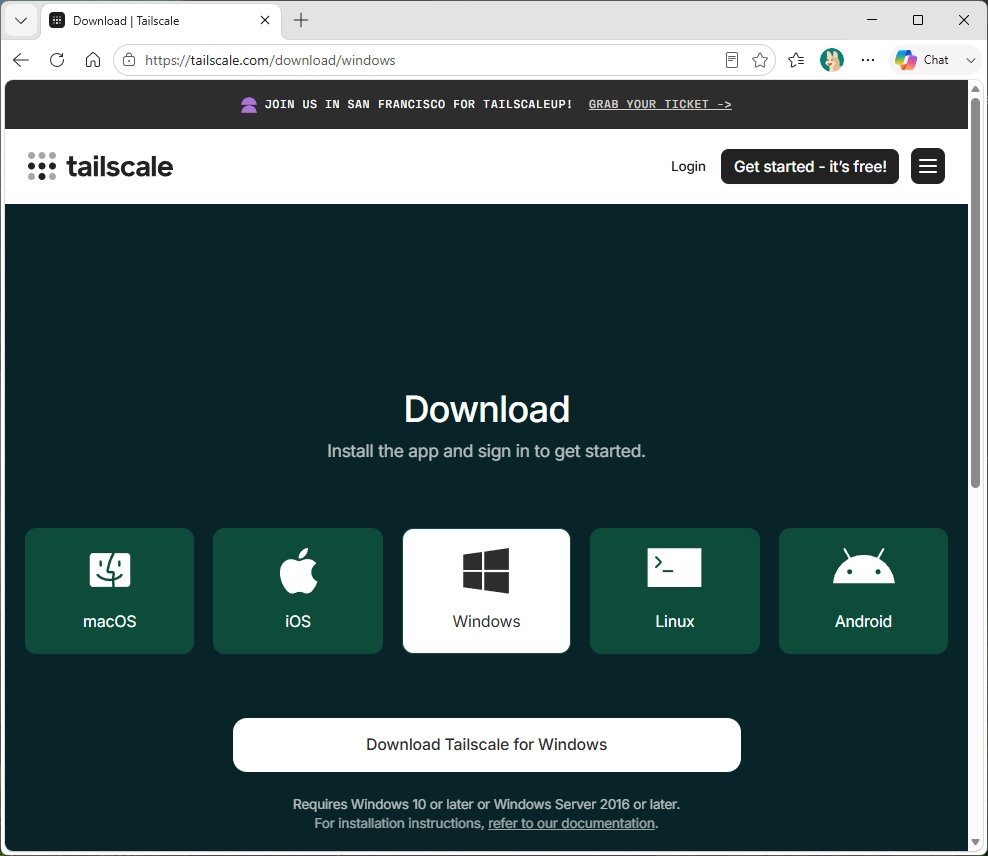This screenshot has width=988, height=856.
Task: Click the scrollbar down arrow
Action: [x=975, y=842]
